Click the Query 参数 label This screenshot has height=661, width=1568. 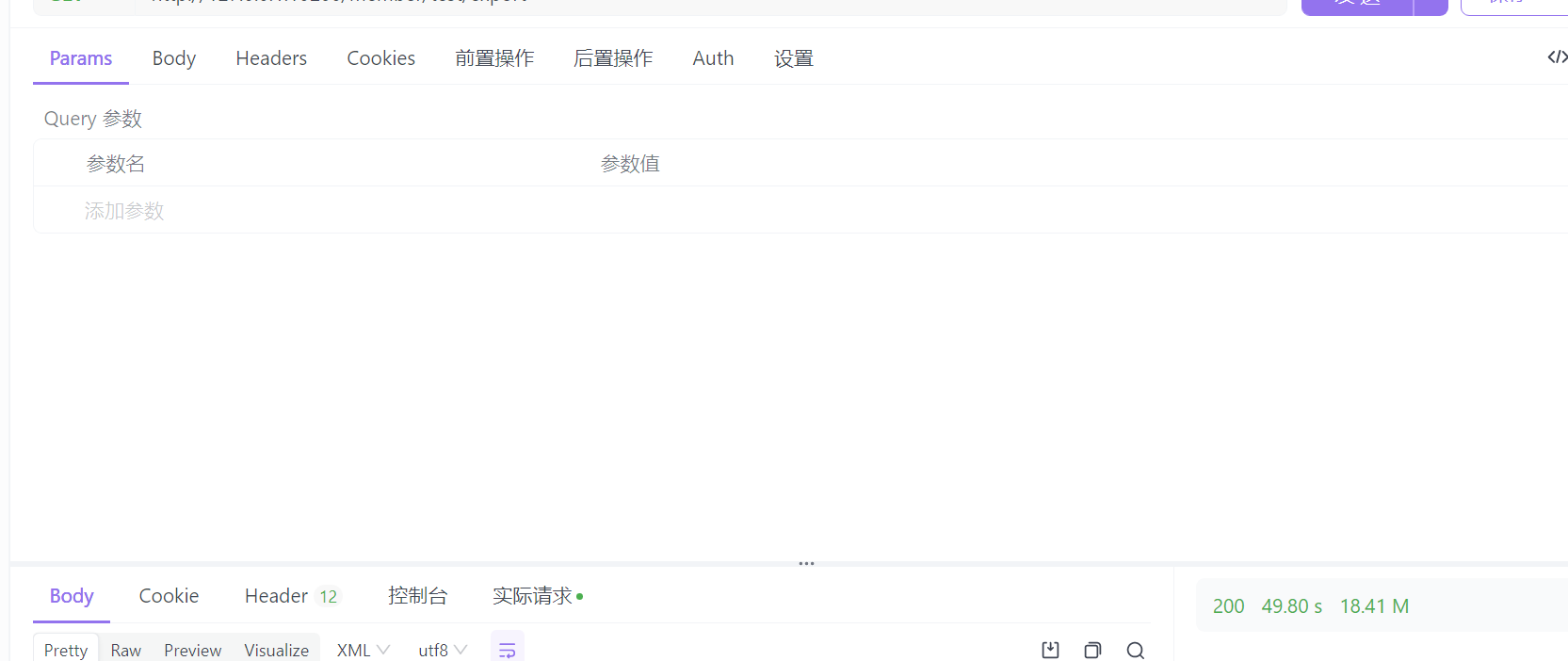(93, 119)
